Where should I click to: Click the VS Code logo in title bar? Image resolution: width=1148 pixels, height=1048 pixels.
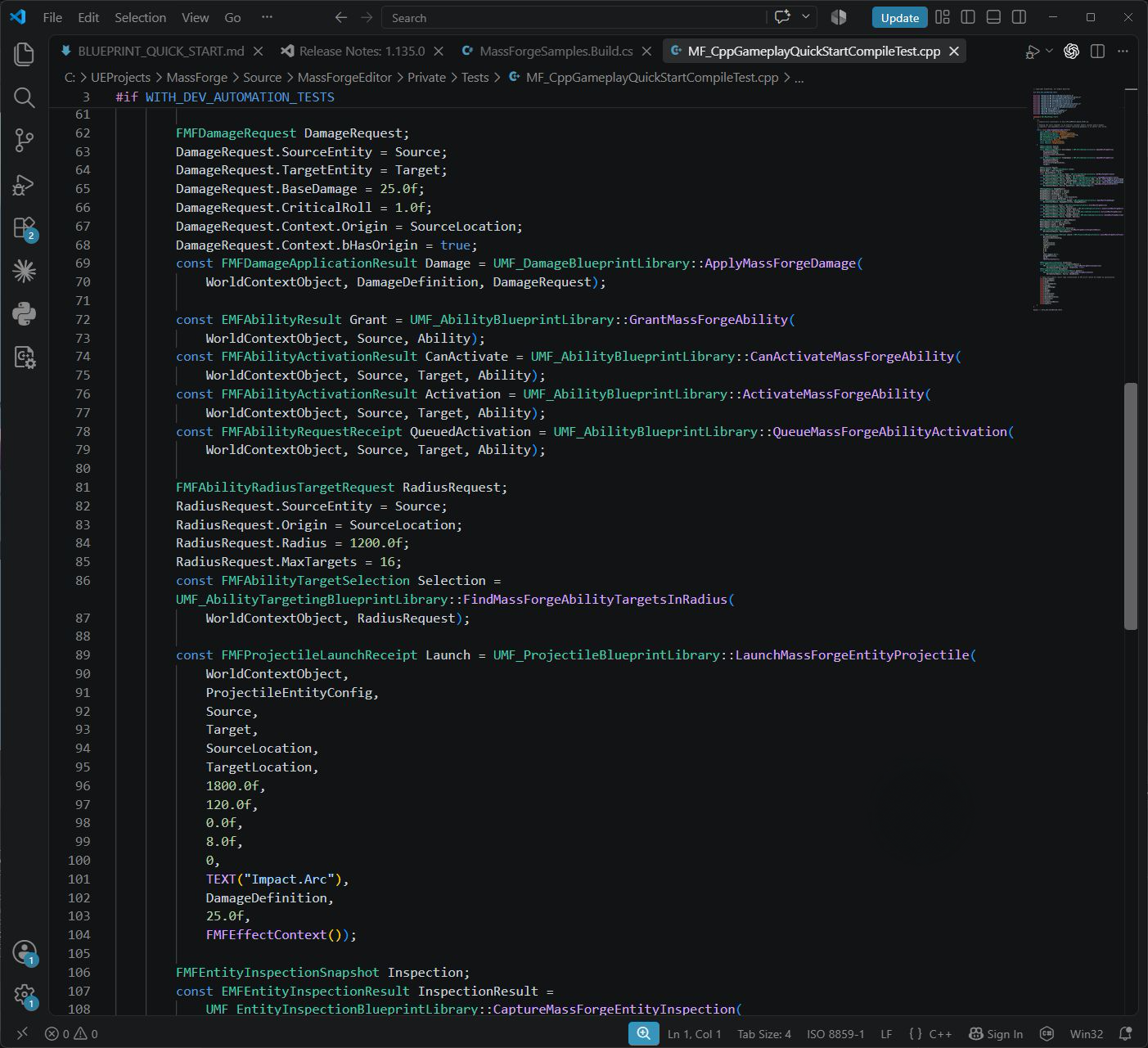click(x=18, y=17)
